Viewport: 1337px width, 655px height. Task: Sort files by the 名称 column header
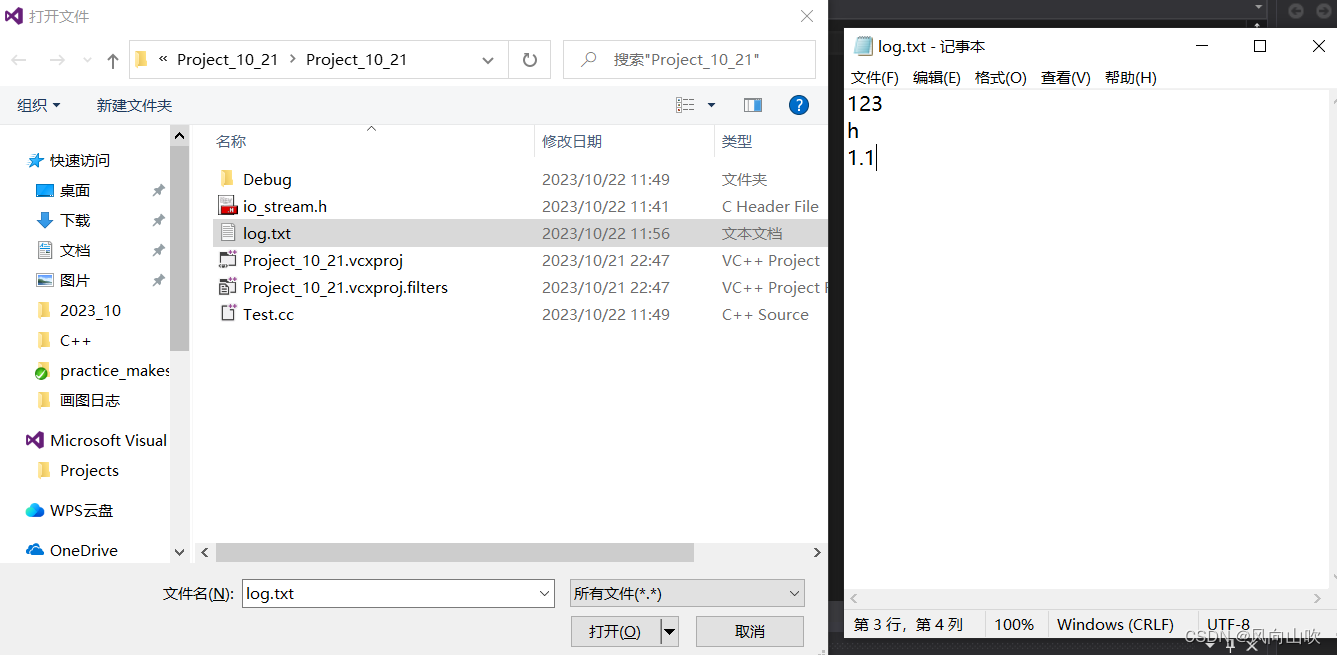click(x=231, y=142)
